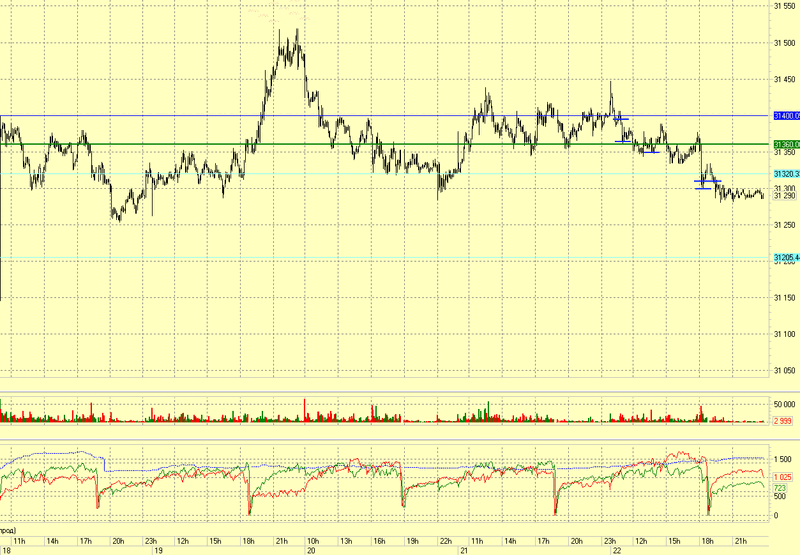Click the 31 450 price axis label
The image size is (800, 555).
click(785, 79)
